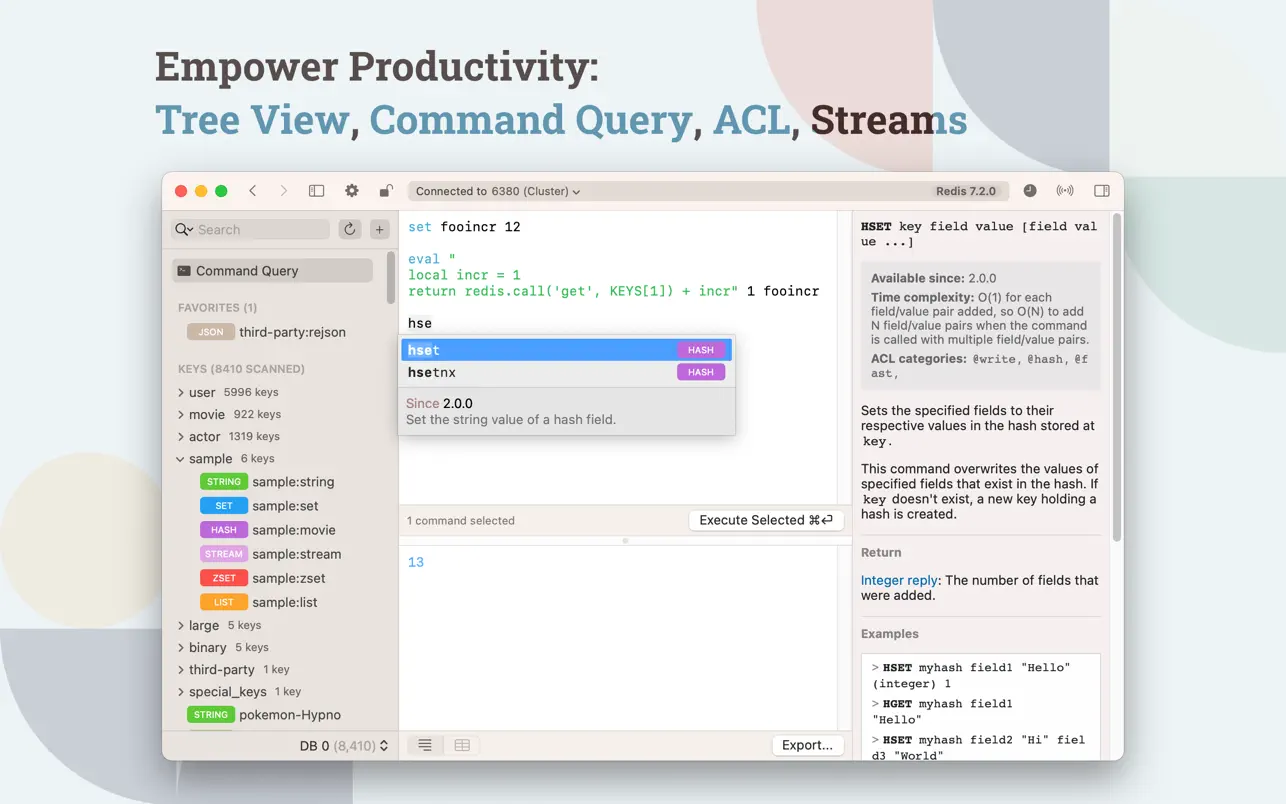
Task: Switch to table result view icon
Action: tap(462, 745)
